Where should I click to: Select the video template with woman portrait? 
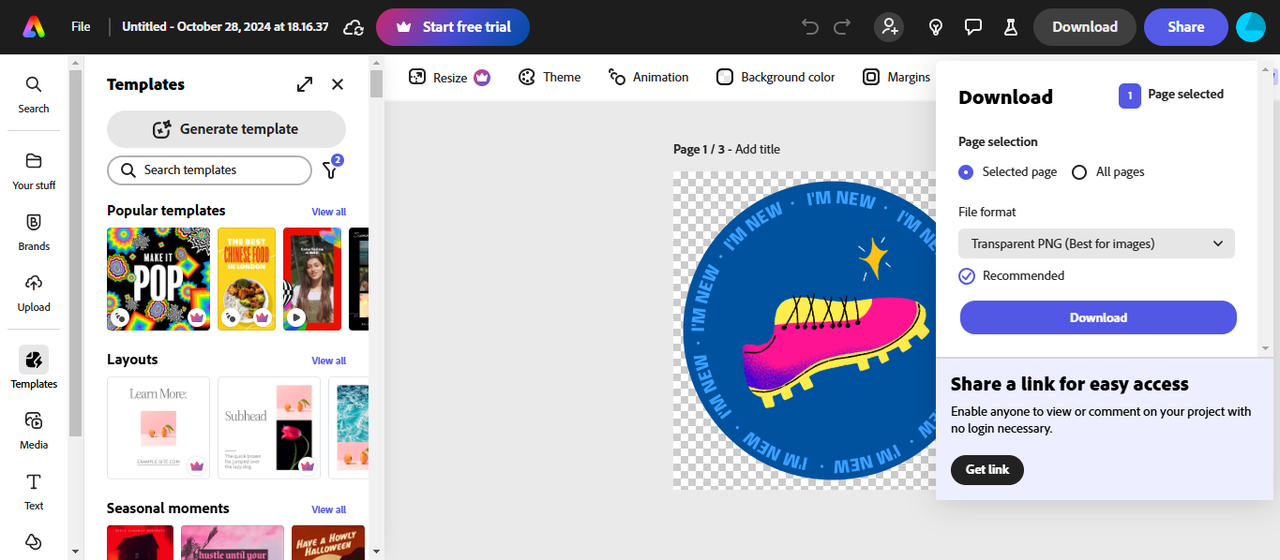pyautogui.click(x=312, y=279)
